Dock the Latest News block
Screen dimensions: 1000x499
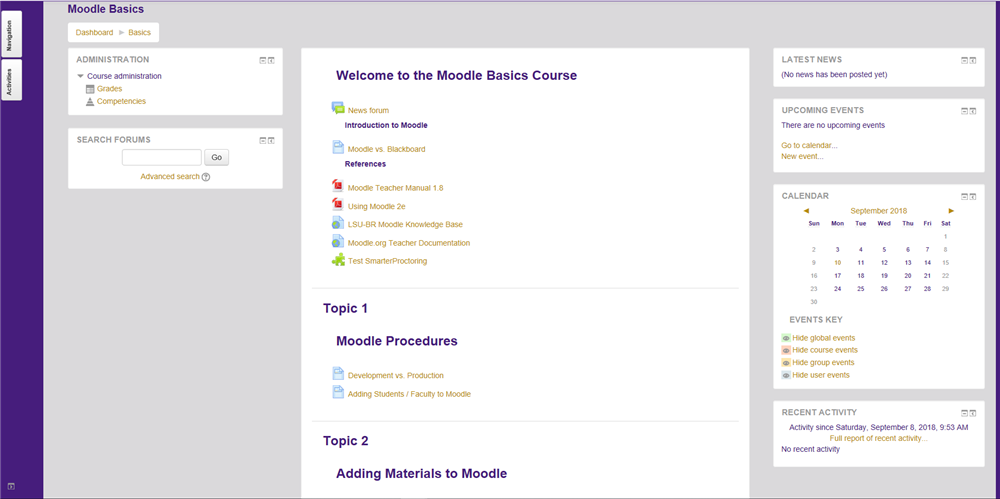coord(973,60)
